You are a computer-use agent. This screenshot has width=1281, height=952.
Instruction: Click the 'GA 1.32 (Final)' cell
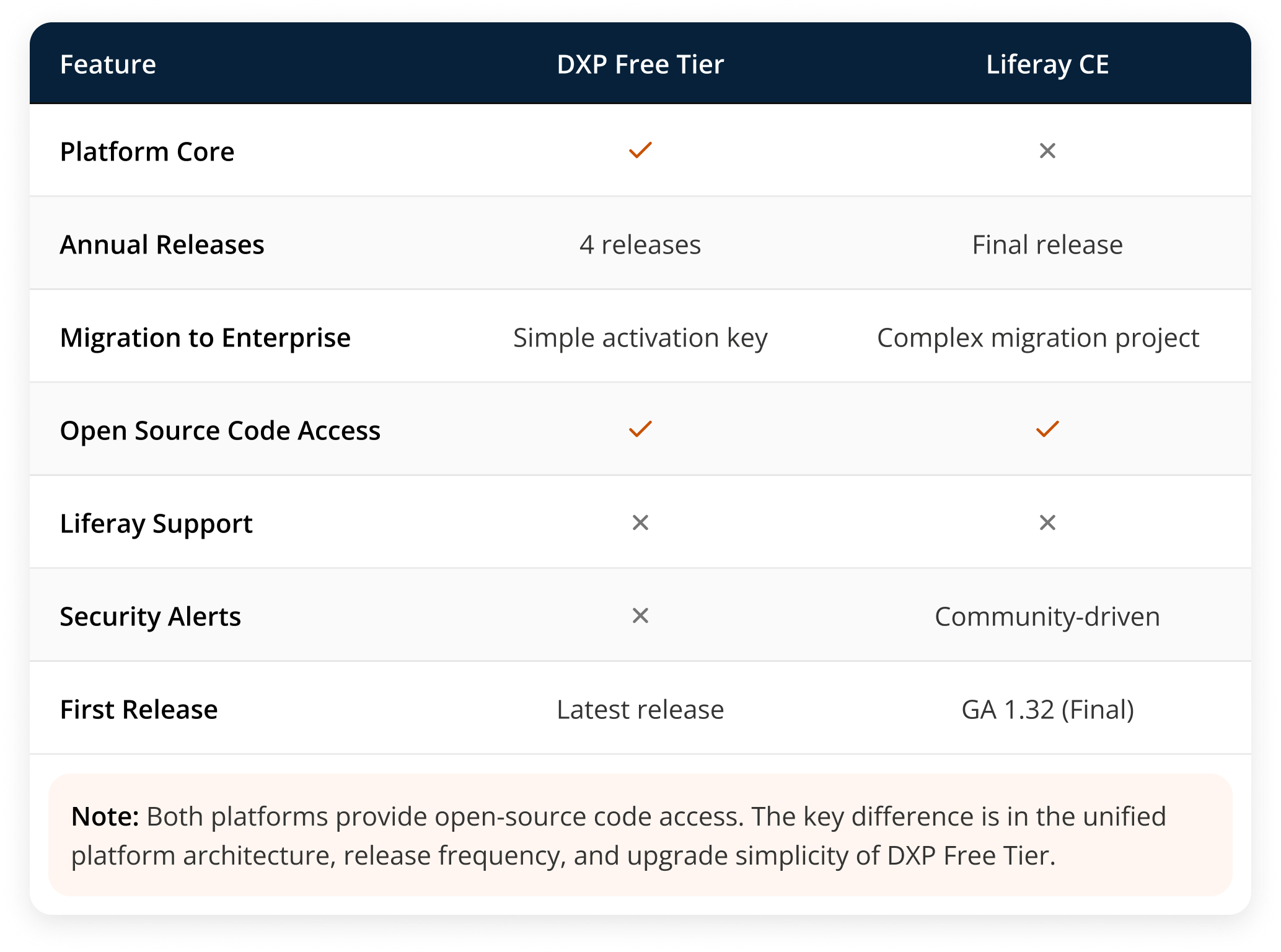(1047, 710)
